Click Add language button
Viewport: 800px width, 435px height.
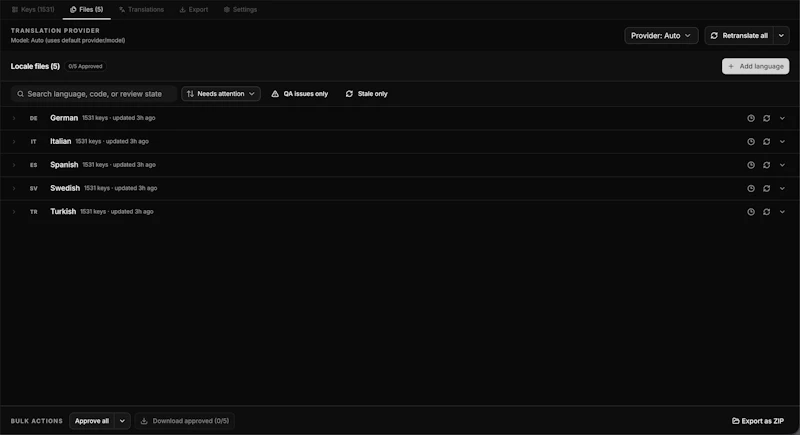coord(755,66)
